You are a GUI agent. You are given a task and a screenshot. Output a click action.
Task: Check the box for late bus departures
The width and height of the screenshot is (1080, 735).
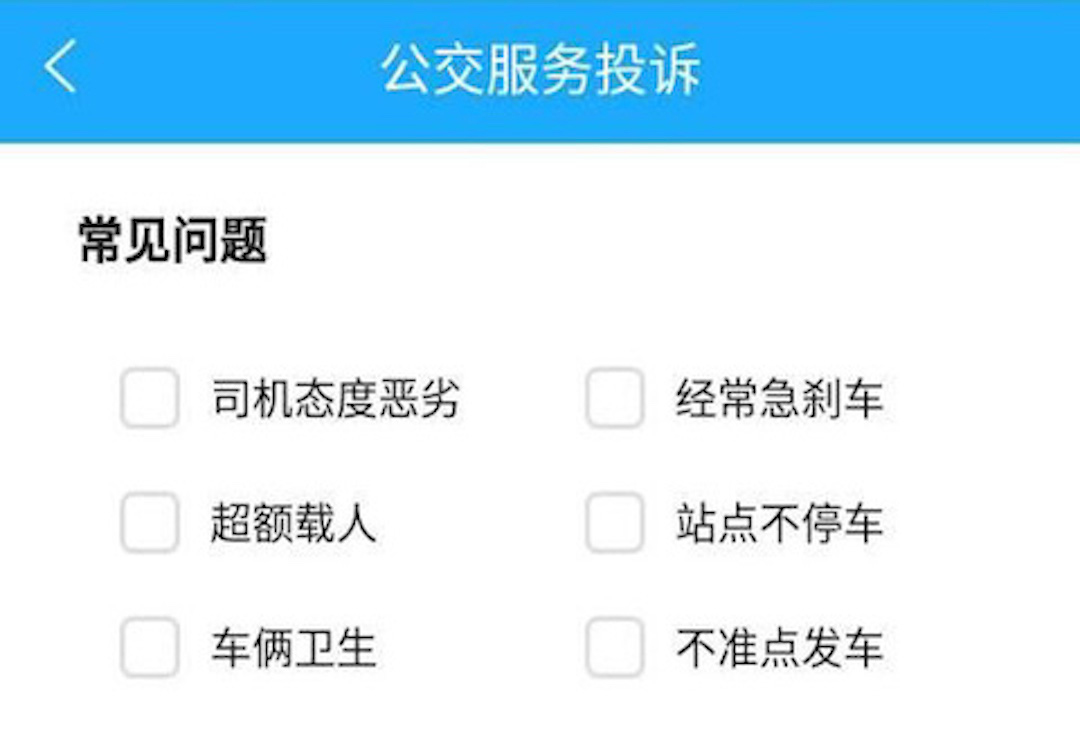click(615, 647)
